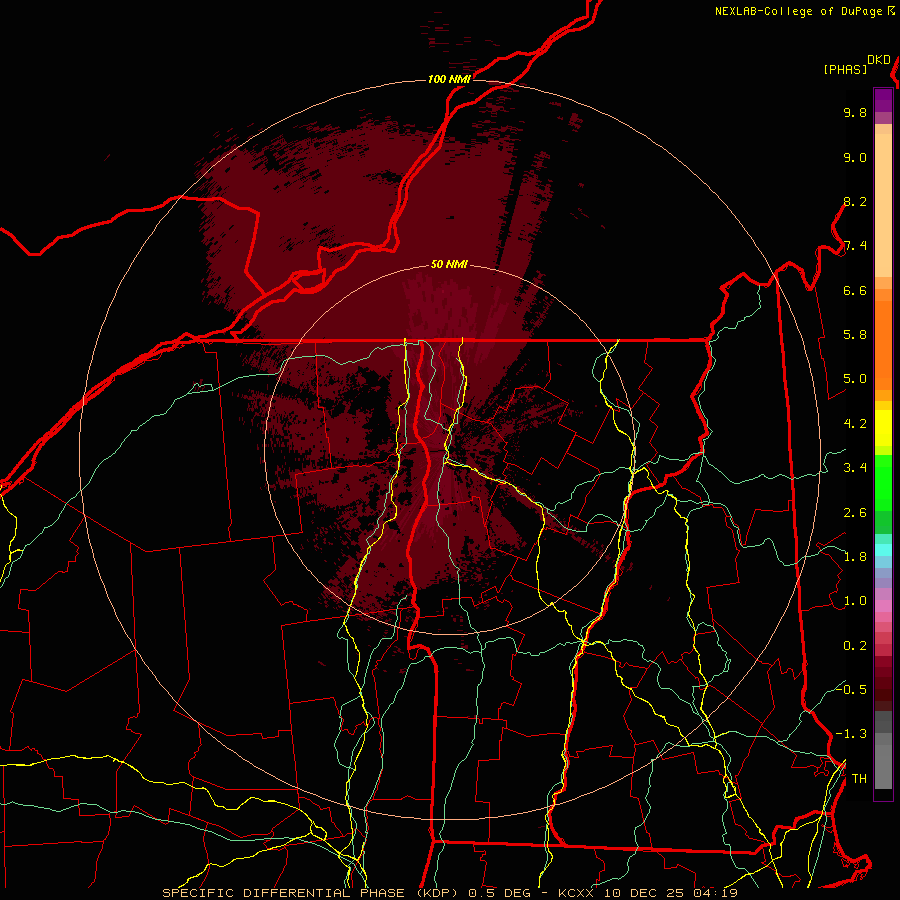Click the -0.5 legend value
This screenshot has width=900, height=900.
(851, 689)
